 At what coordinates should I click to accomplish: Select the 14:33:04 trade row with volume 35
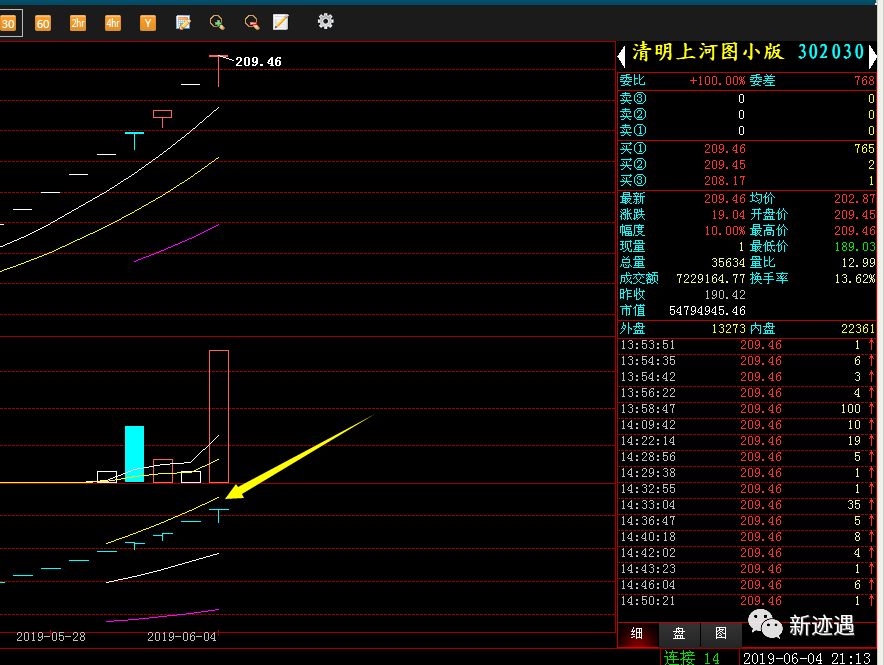tap(747, 505)
